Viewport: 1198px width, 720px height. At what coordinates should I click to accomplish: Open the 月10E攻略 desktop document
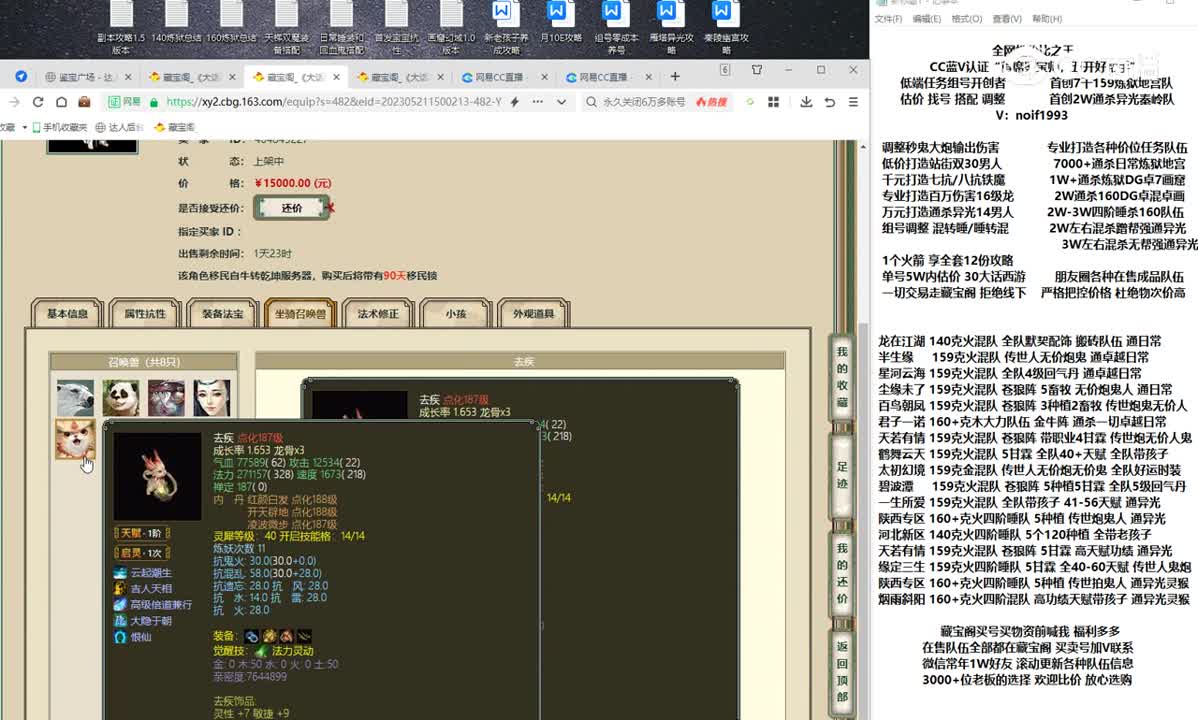pyautogui.click(x=558, y=26)
